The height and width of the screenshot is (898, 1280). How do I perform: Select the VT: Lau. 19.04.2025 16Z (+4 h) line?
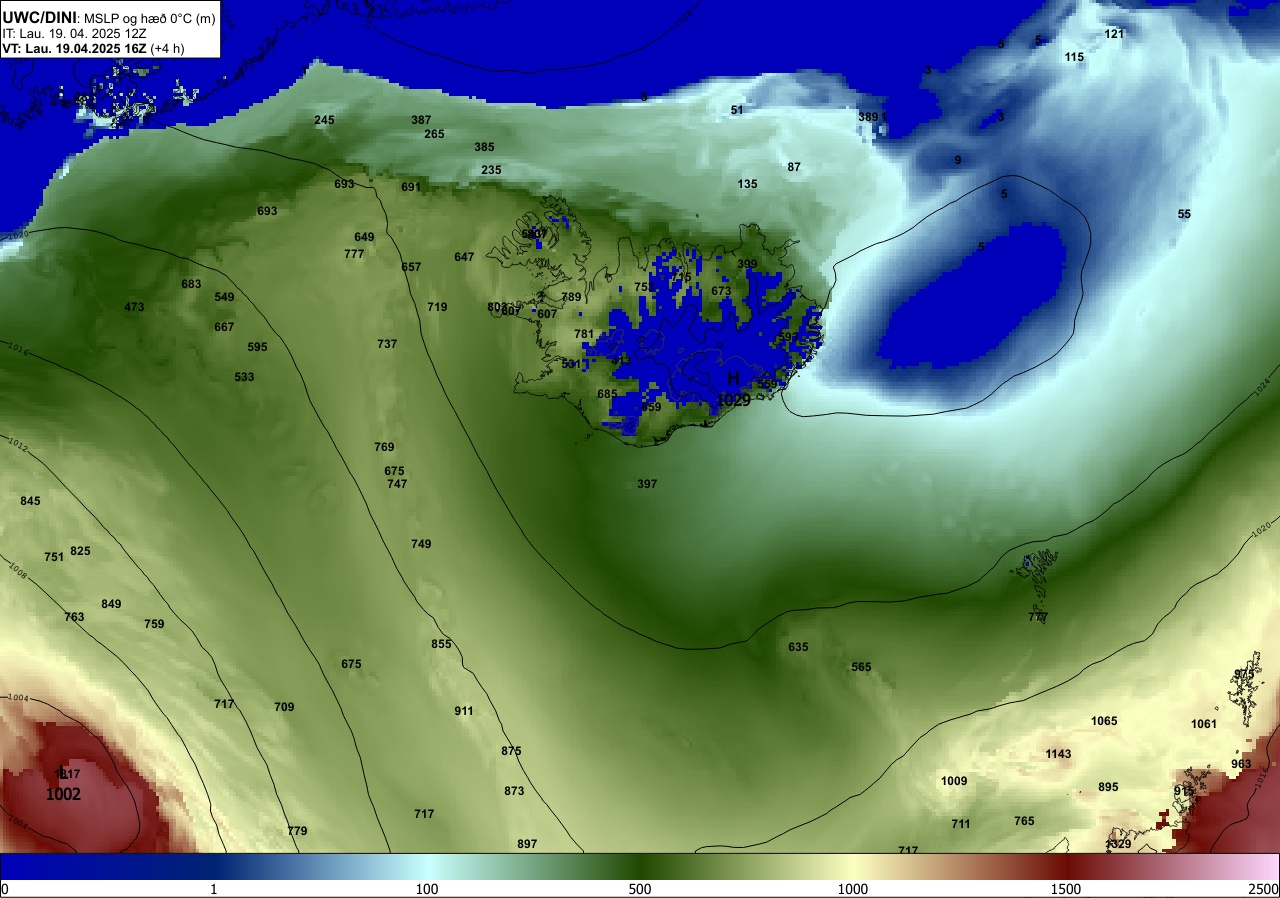(93, 48)
